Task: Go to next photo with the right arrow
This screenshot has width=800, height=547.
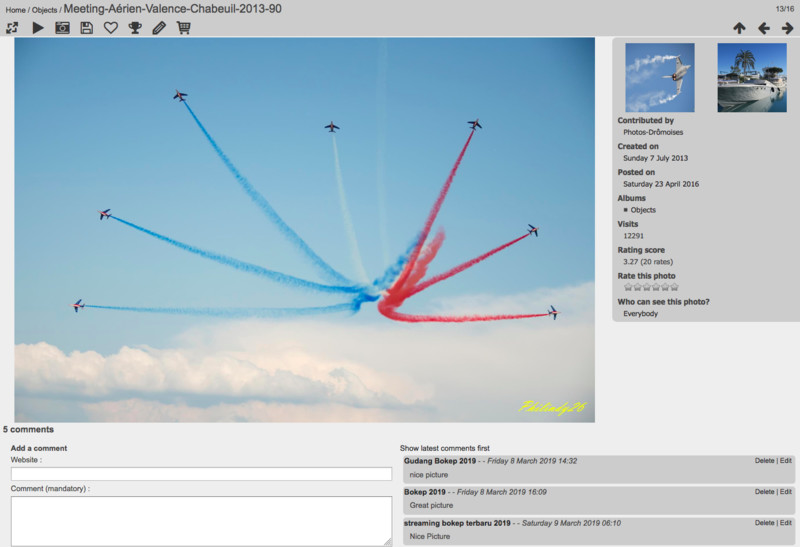Action: pos(788,29)
